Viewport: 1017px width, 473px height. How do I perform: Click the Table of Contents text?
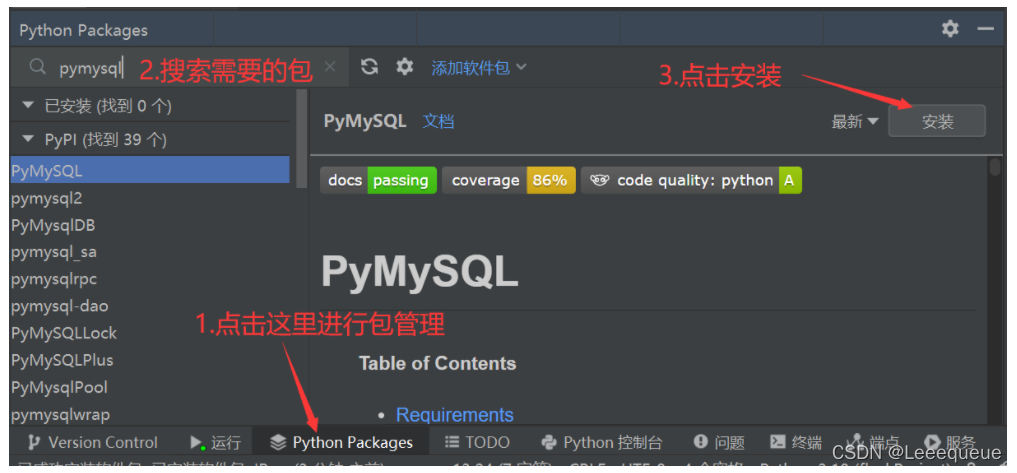[x=438, y=363]
